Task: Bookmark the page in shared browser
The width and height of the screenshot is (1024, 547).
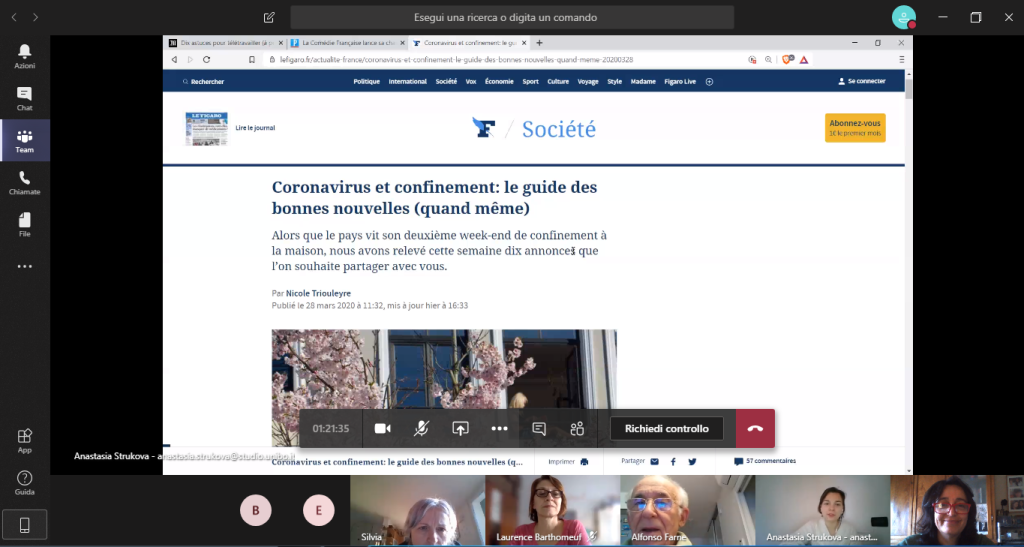Action: [x=252, y=59]
